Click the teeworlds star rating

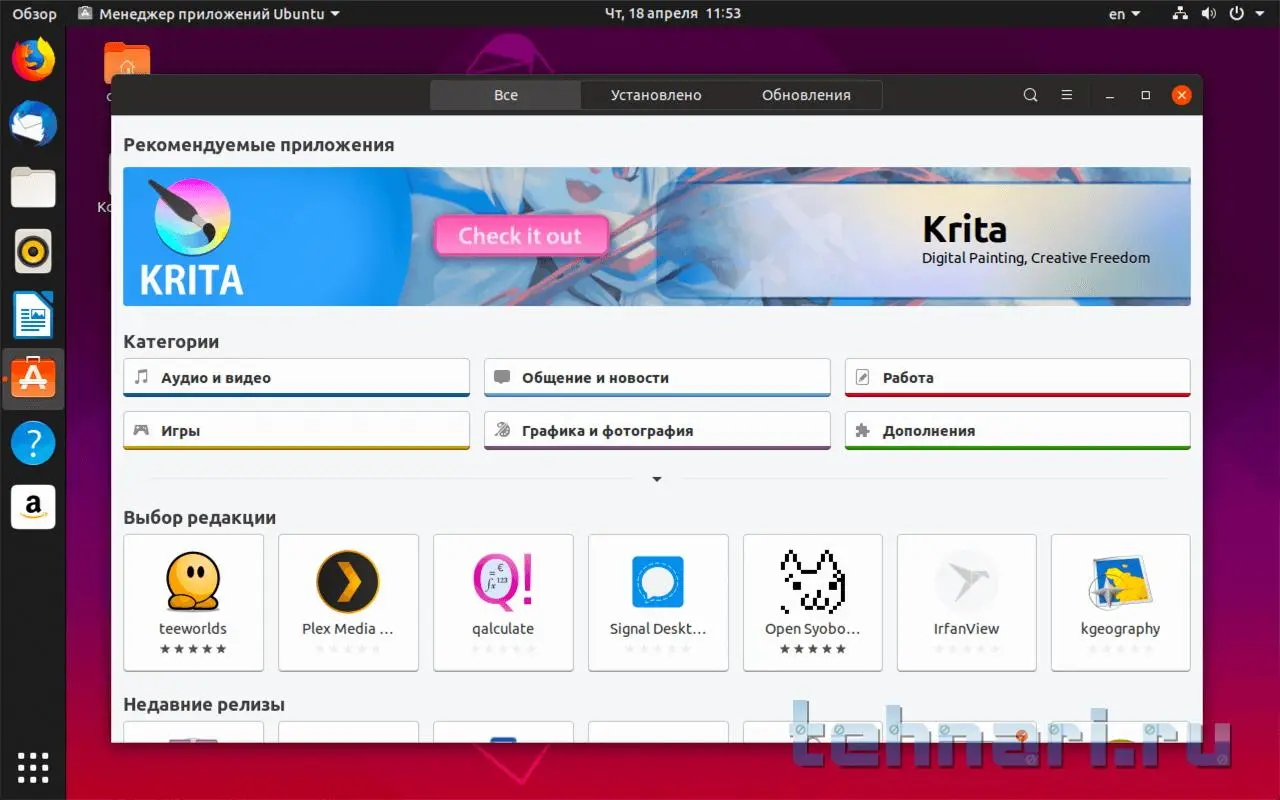(x=193, y=649)
